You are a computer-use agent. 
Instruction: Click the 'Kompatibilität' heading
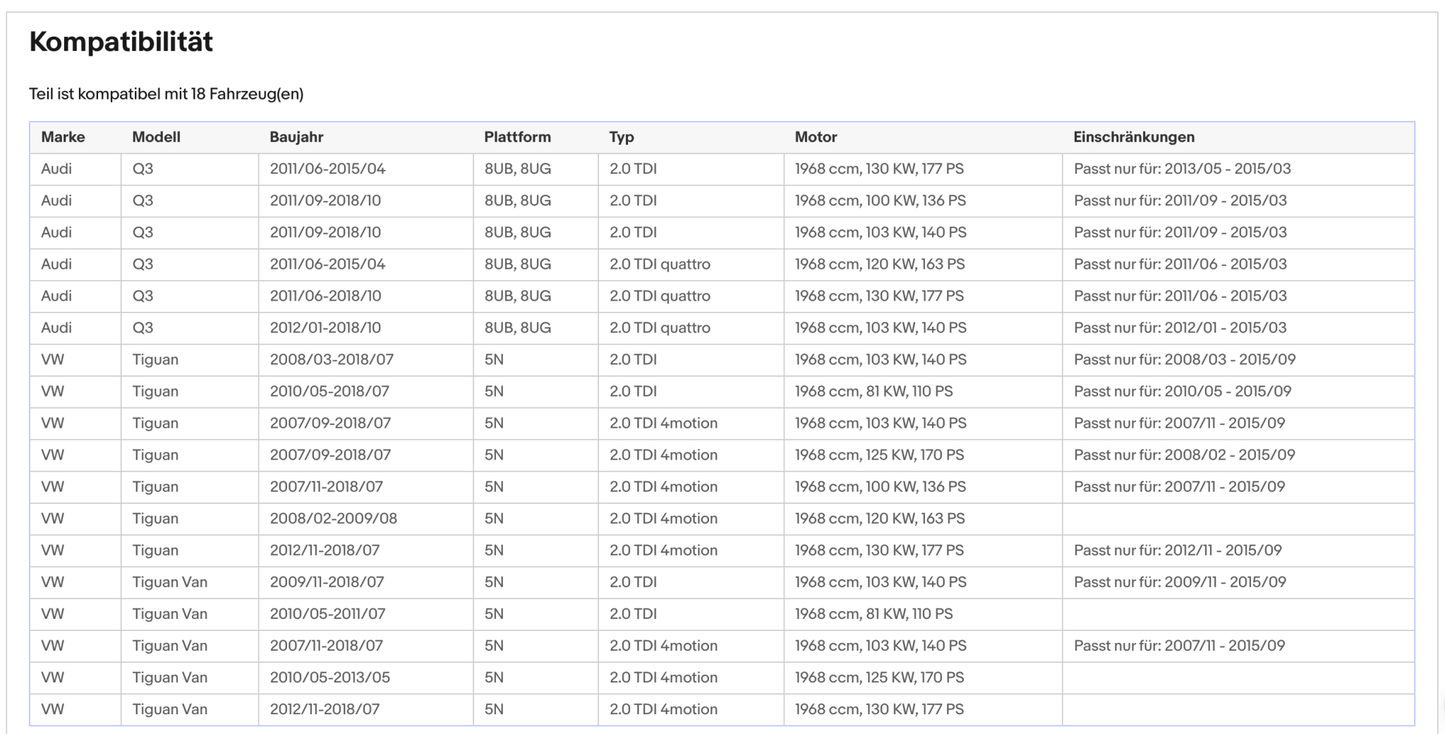tap(121, 42)
